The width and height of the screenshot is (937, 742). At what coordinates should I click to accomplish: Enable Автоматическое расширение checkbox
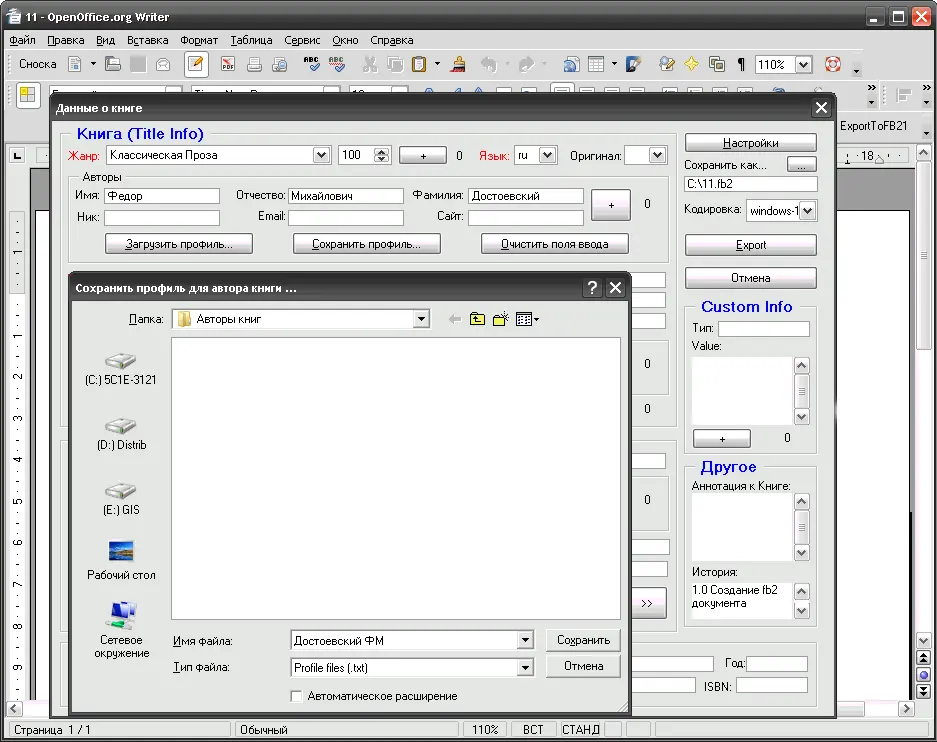tap(296, 696)
